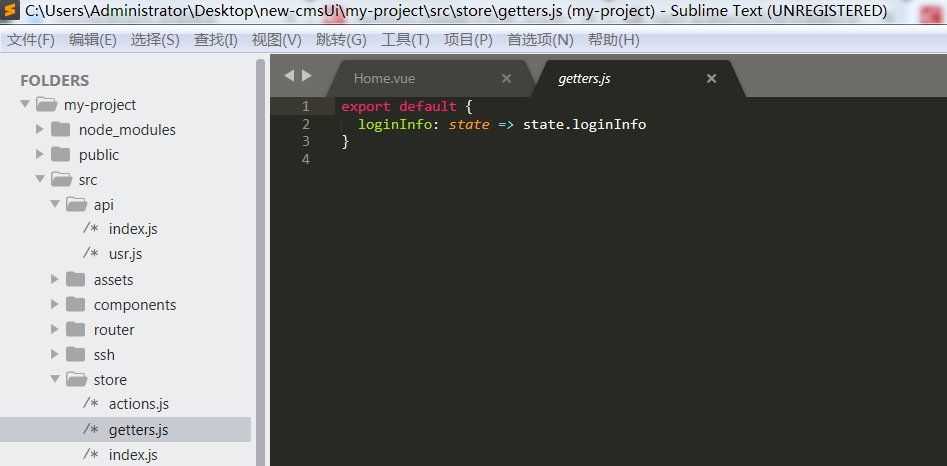Click the components folder icon
947x466 pixels.
(75, 304)
